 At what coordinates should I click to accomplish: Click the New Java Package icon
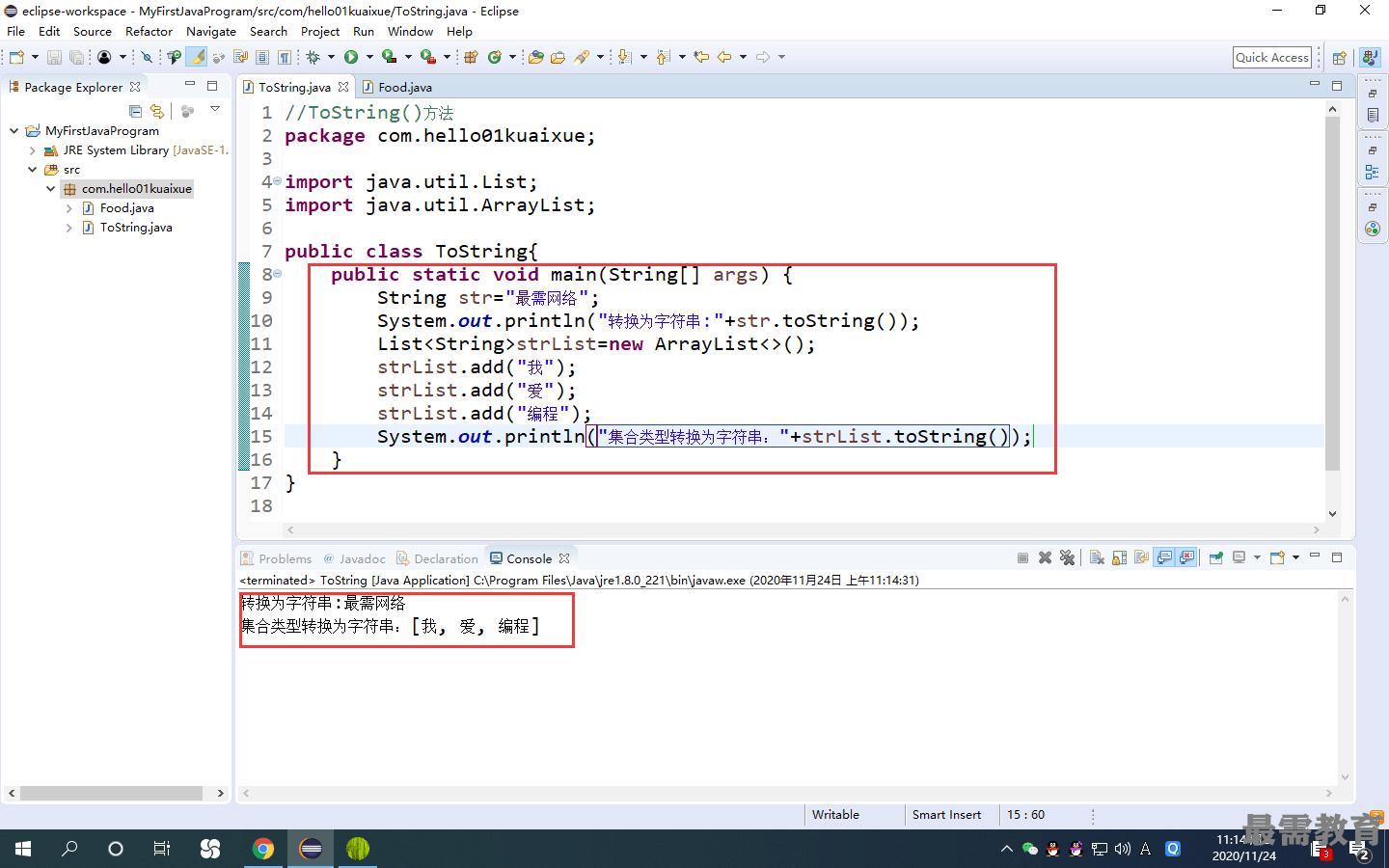[x=471, y=57]
